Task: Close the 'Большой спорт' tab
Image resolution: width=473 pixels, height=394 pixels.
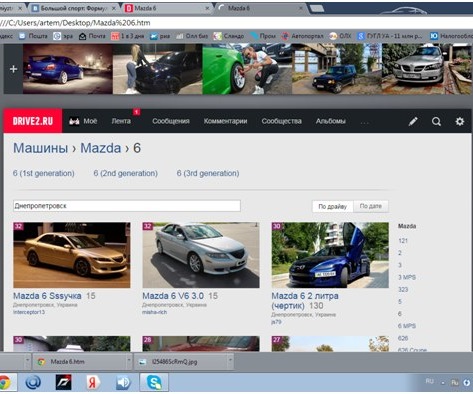Action: 114,8
